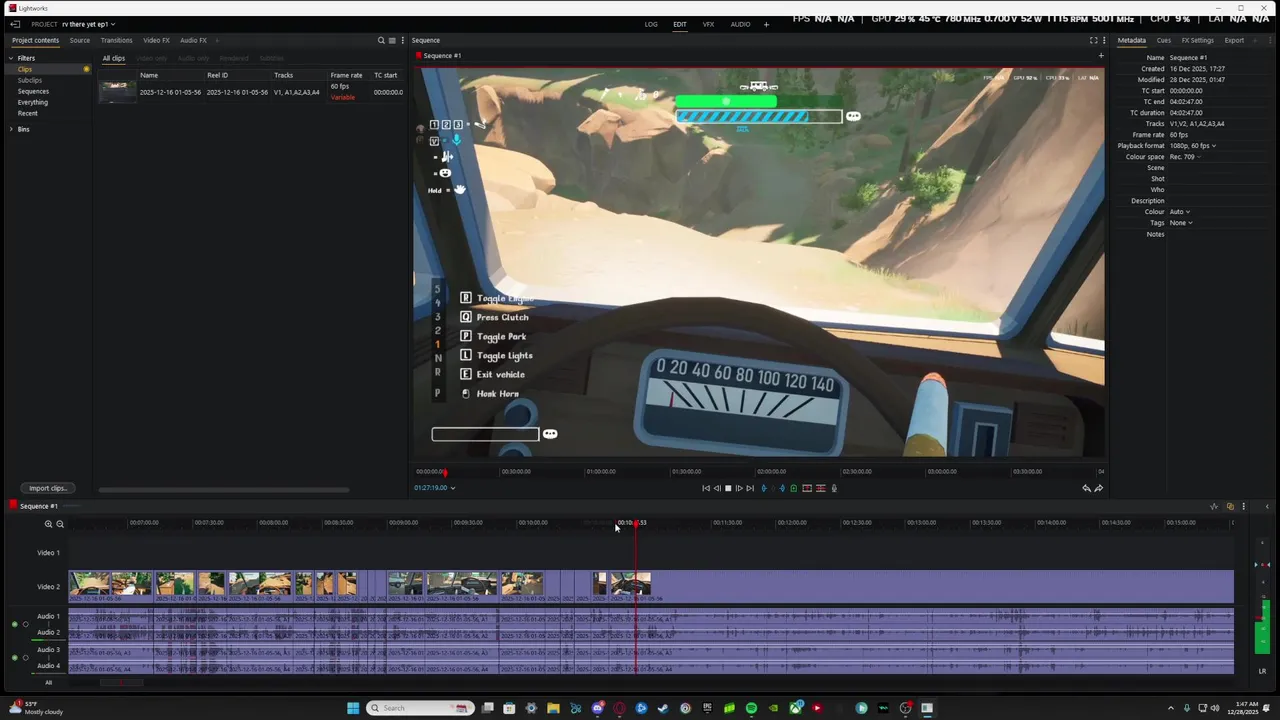Click the viewer scrub bar playhead marker
Viewport: 1280px width, 720px height.
[445, 472]
